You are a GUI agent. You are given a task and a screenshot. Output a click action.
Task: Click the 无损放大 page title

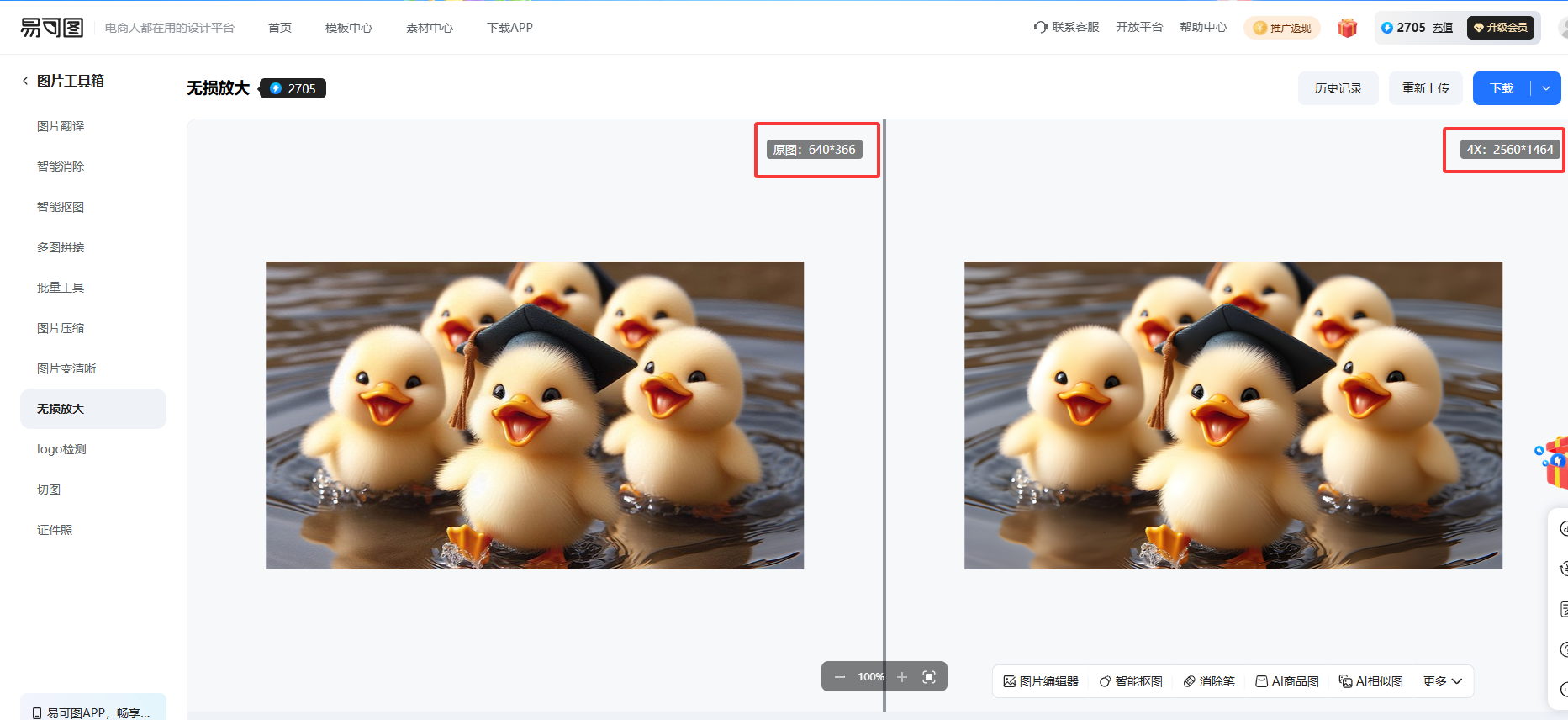tap(219, 88)
